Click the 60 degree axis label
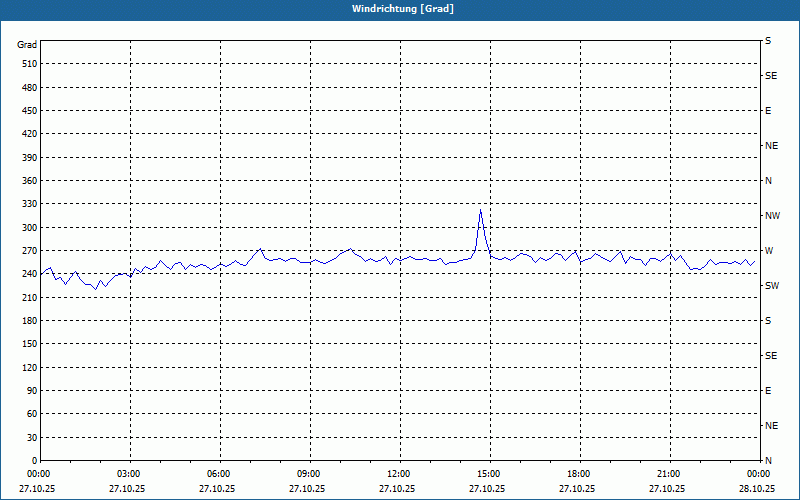 point(32,414)
